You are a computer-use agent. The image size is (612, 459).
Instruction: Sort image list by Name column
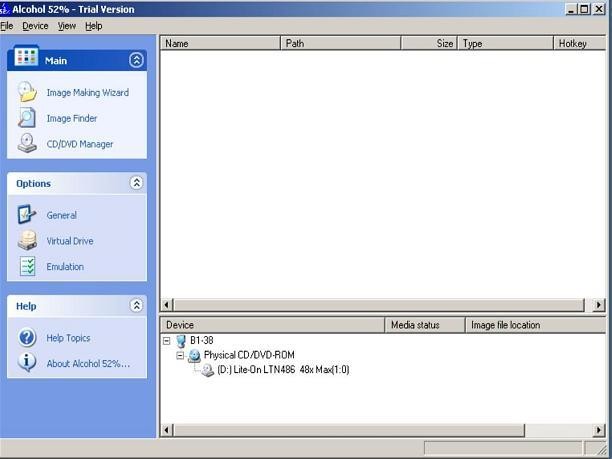(221, 43)
